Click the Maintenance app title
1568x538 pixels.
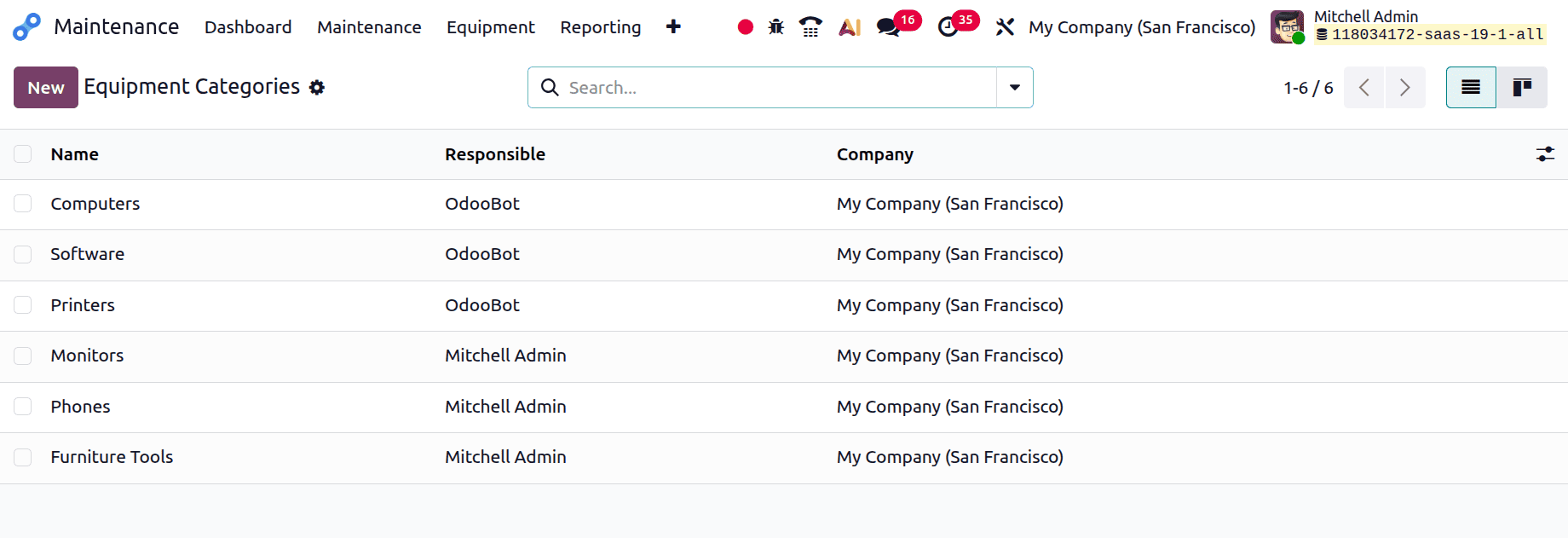[117, 26]
